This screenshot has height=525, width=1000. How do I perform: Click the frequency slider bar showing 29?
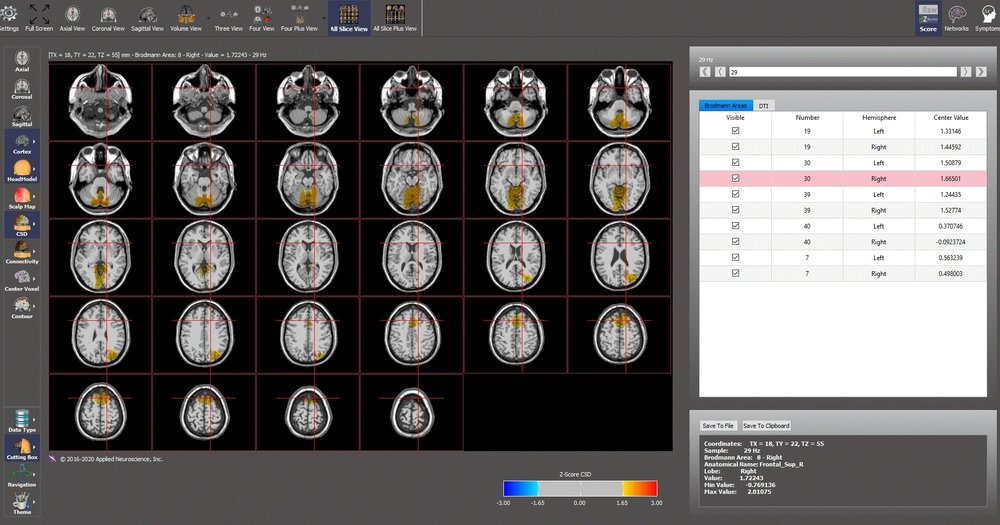842,72
